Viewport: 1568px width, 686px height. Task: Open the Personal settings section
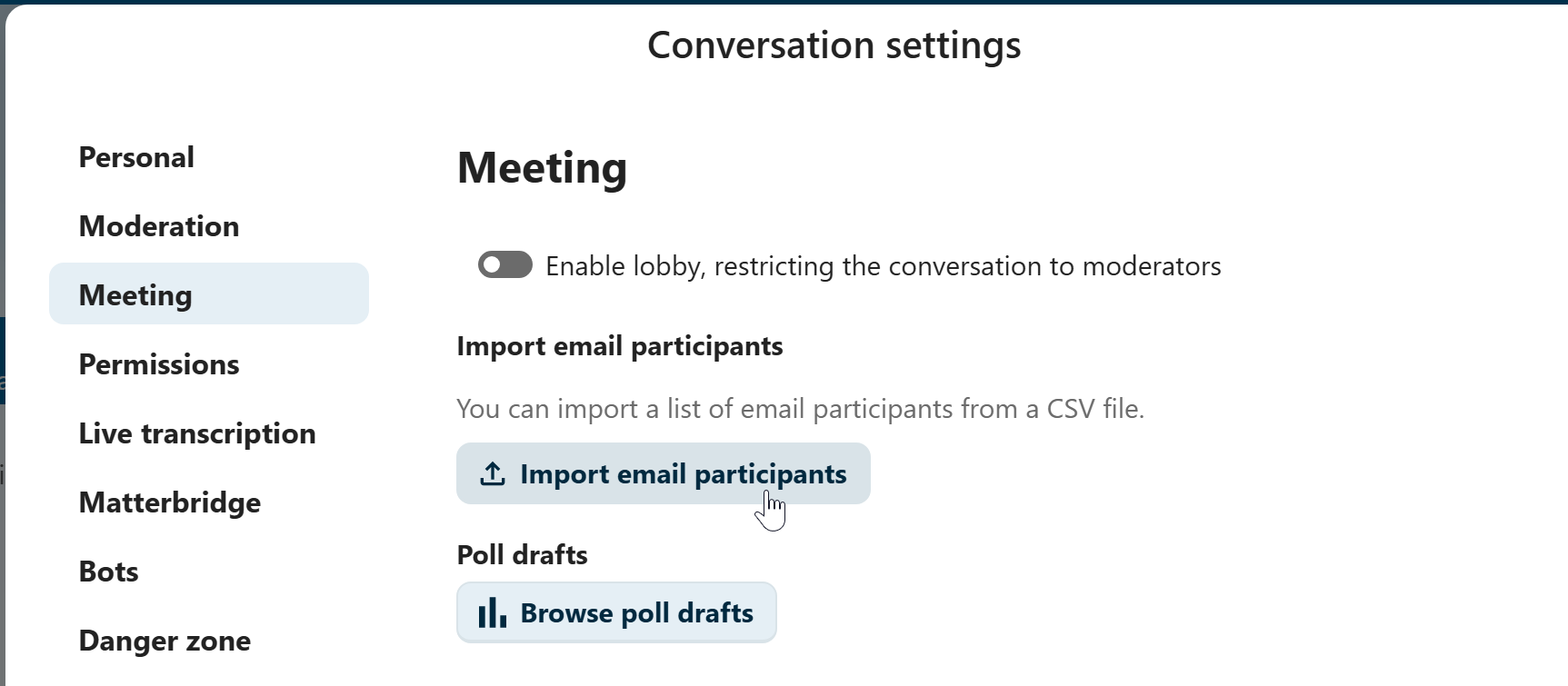(x=136, y=157)
